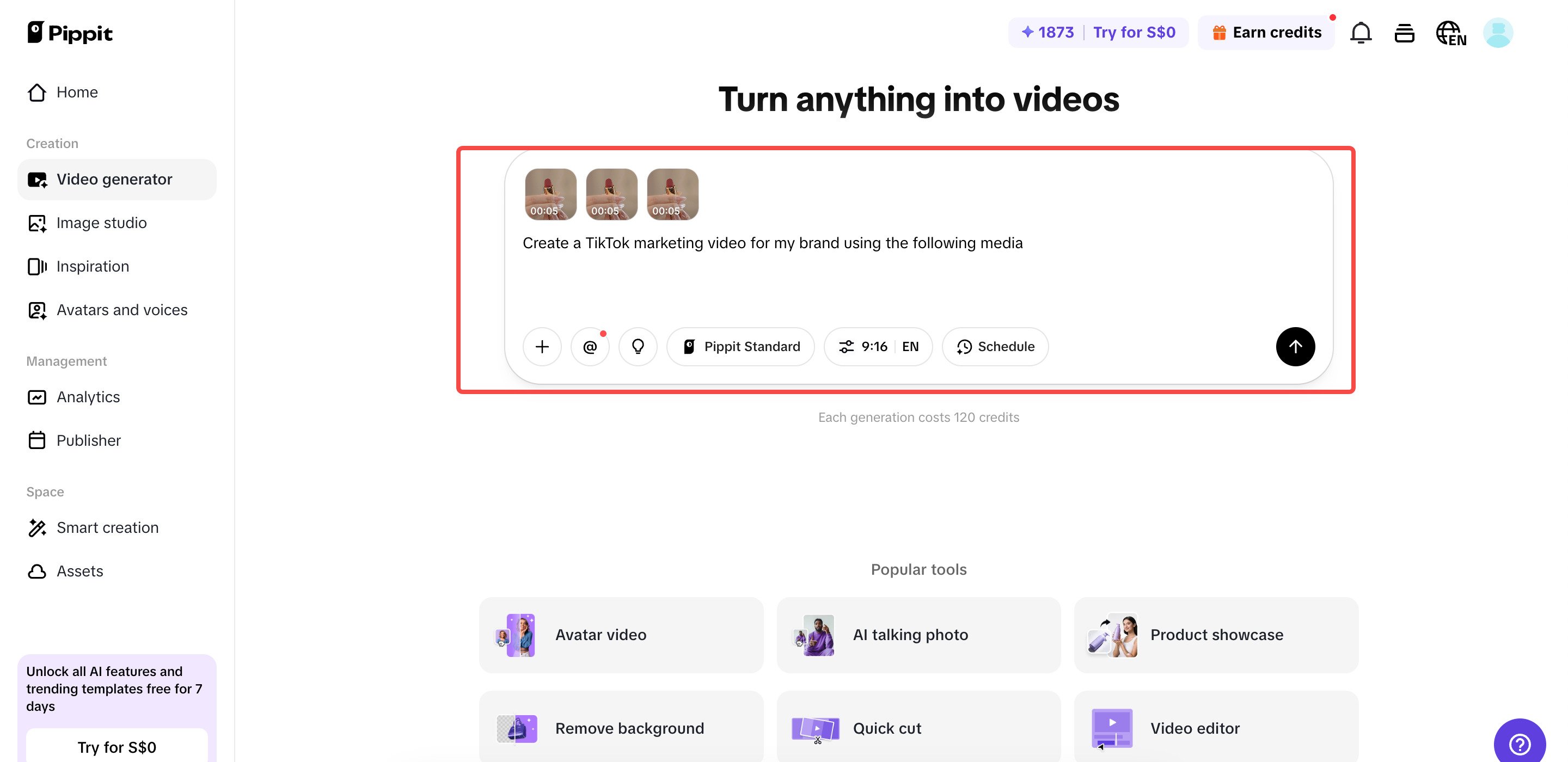
Task: Select the first lipstick video thumbnail
Action: pos(550,194)
